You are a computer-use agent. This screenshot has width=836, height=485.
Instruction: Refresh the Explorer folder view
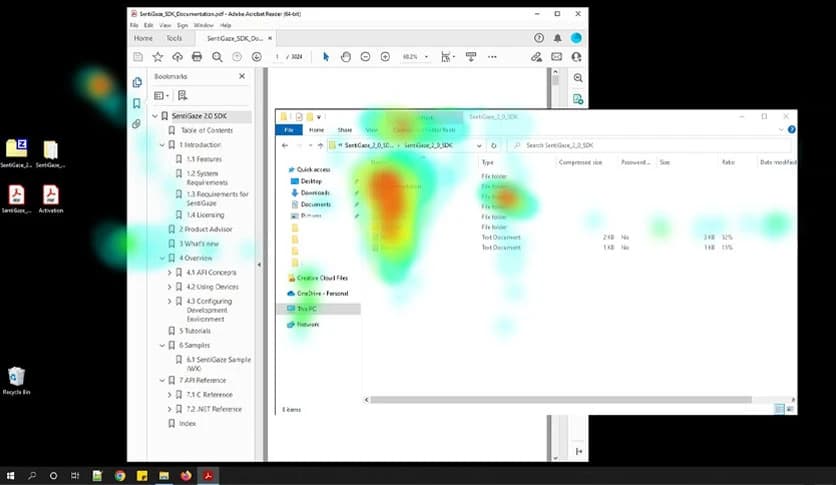click(x=494, y=146)
